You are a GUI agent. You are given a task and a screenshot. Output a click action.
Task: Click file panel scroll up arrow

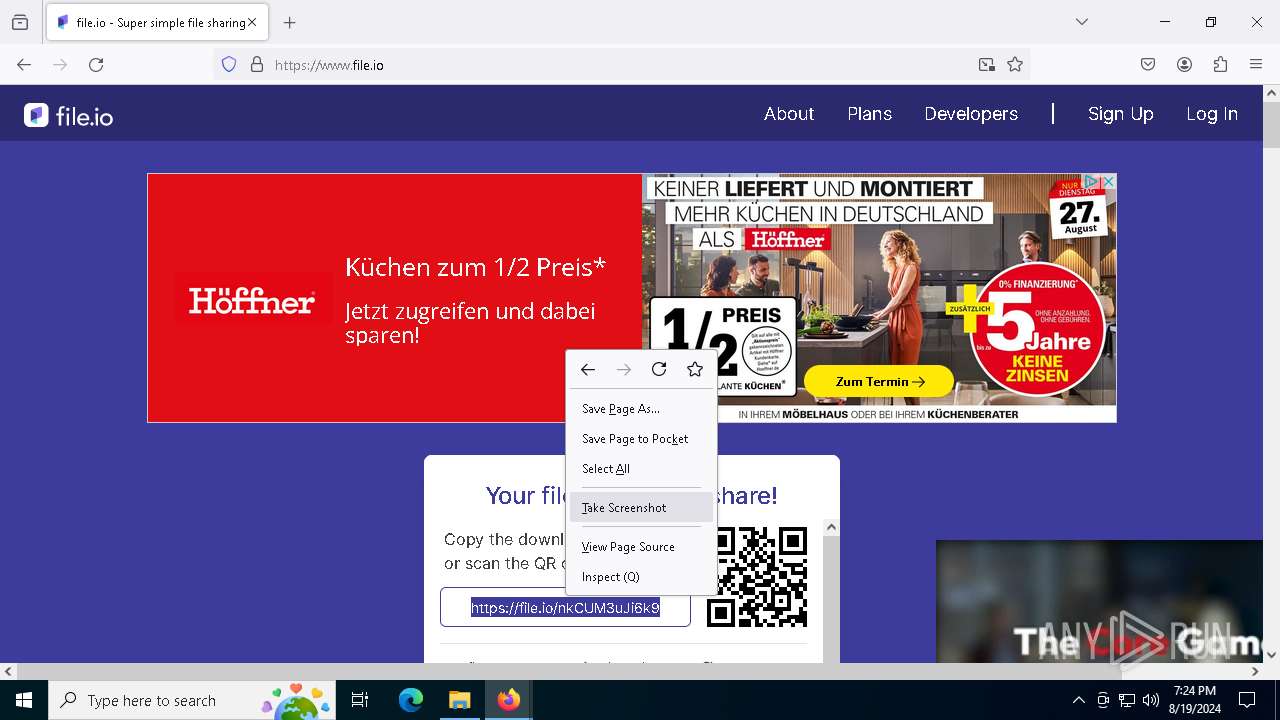831,527
